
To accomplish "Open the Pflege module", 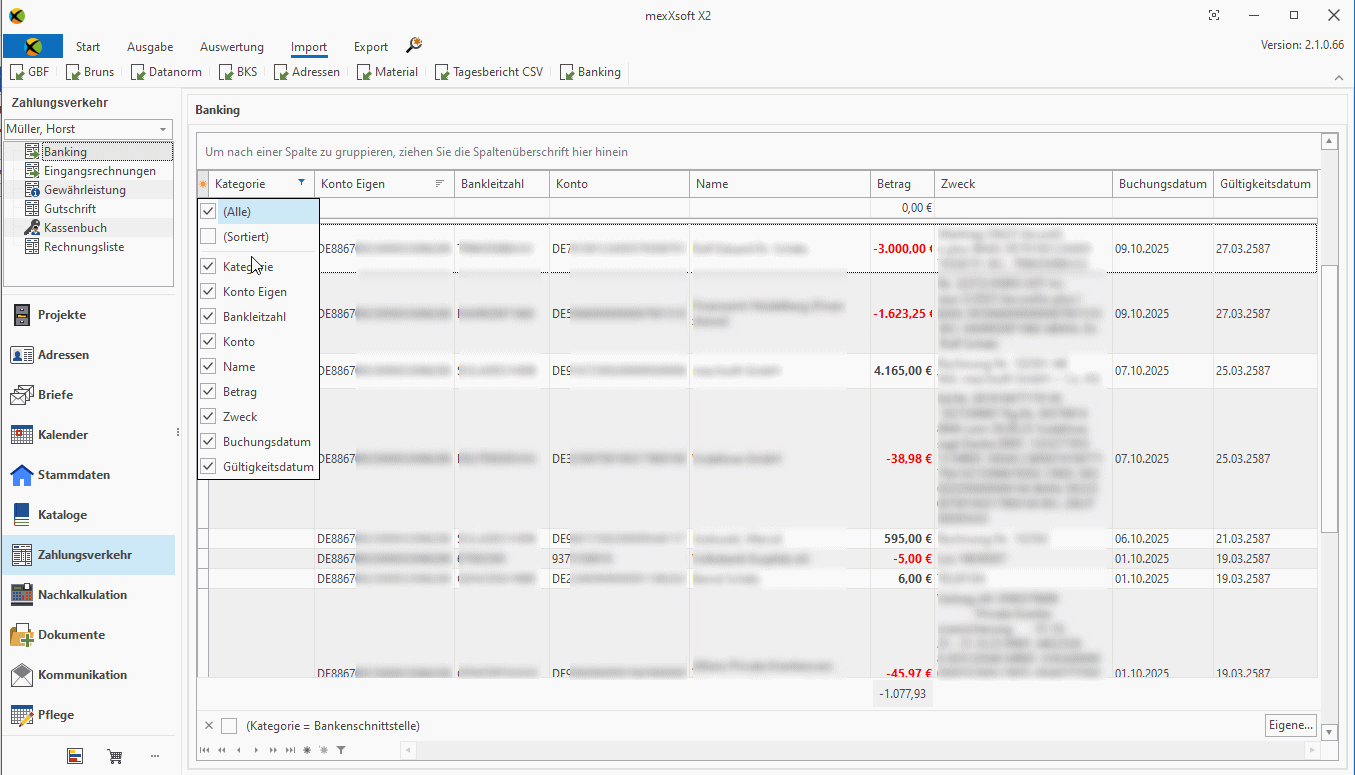I will (88, 715).
